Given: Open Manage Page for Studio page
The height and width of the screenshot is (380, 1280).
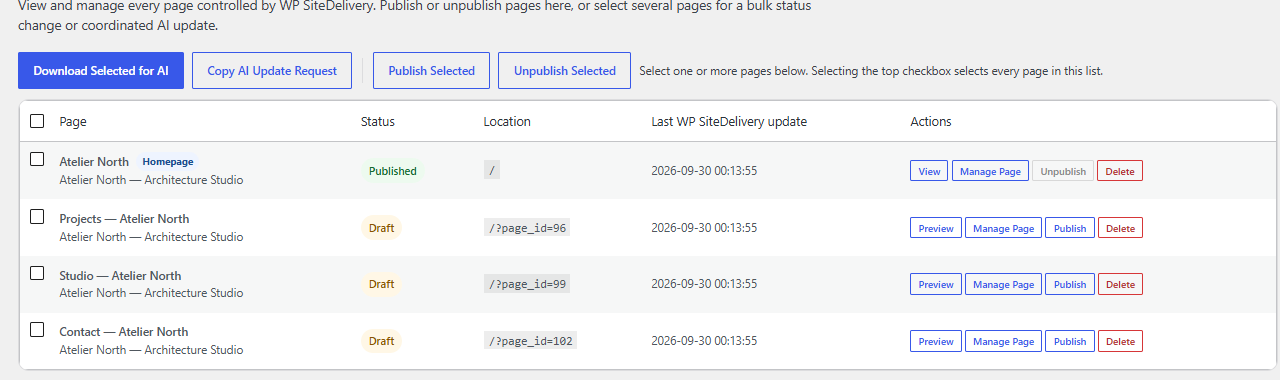Looking at the screenshot, I should tap(1004, 284).
